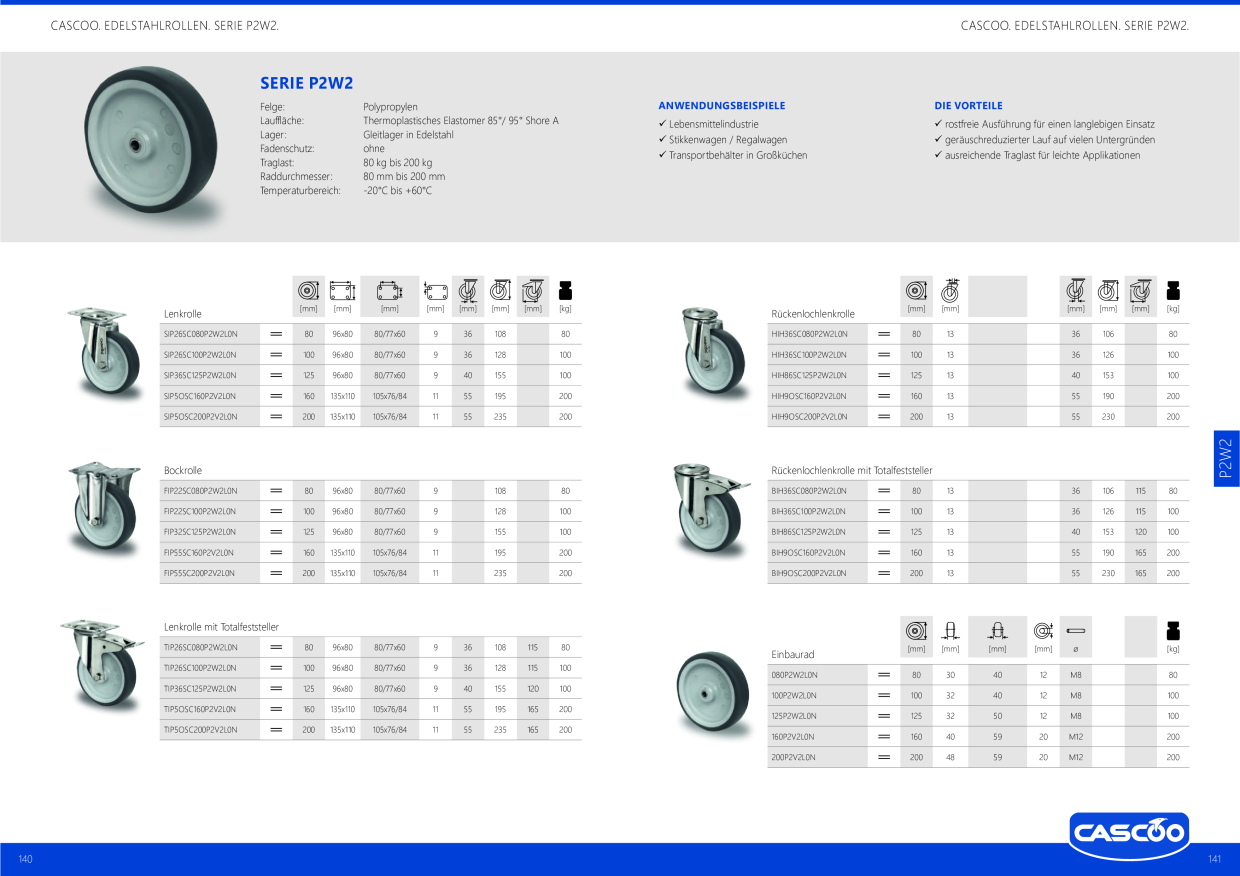Click the wheel diameter icon in Rückenlochlenkrolle header
Image resolution: width=1240 pixels, height=876 pixels.
[916, 290]
